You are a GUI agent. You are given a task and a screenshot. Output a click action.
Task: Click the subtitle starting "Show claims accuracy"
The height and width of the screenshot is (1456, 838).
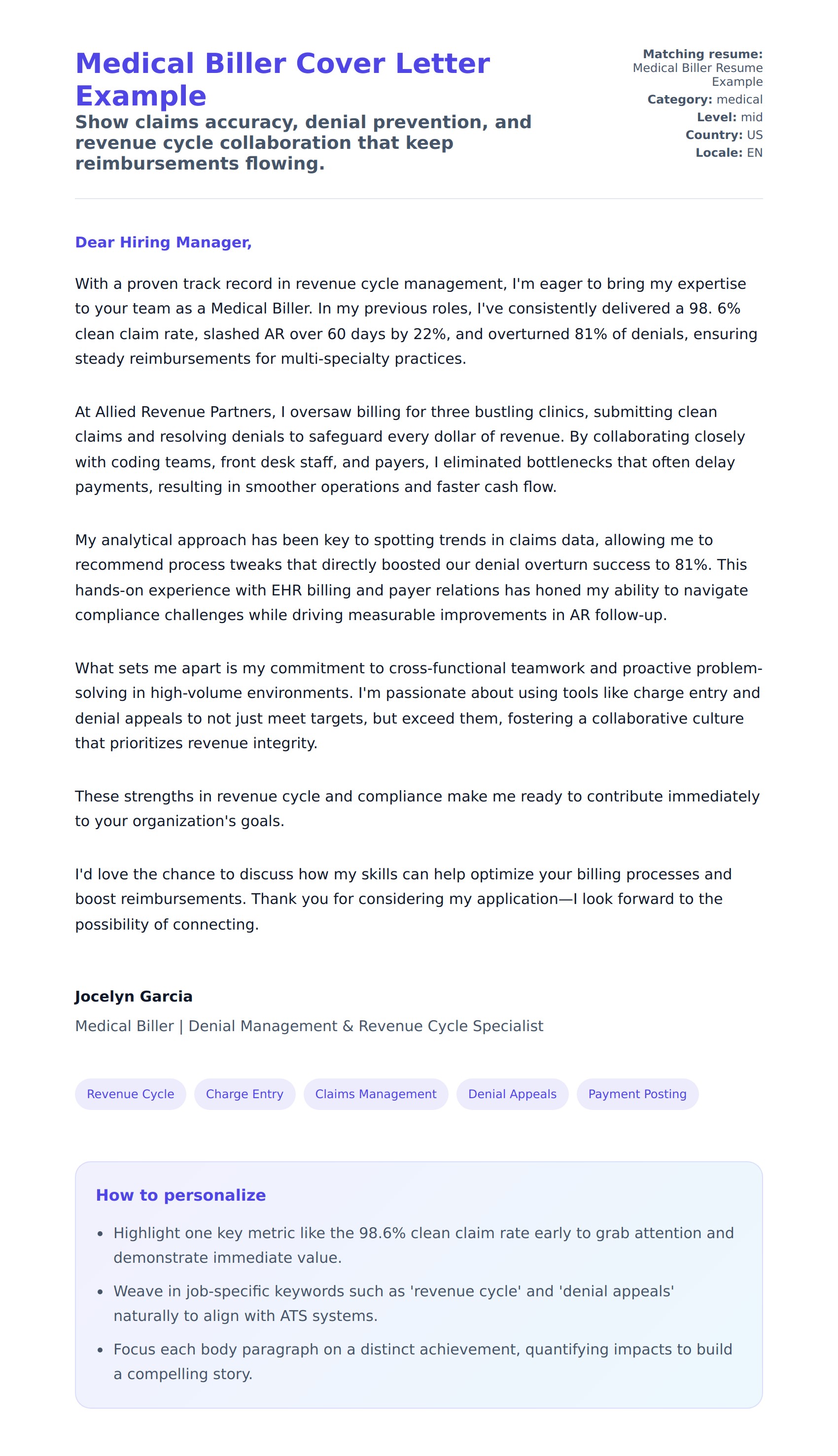[303, 143]
